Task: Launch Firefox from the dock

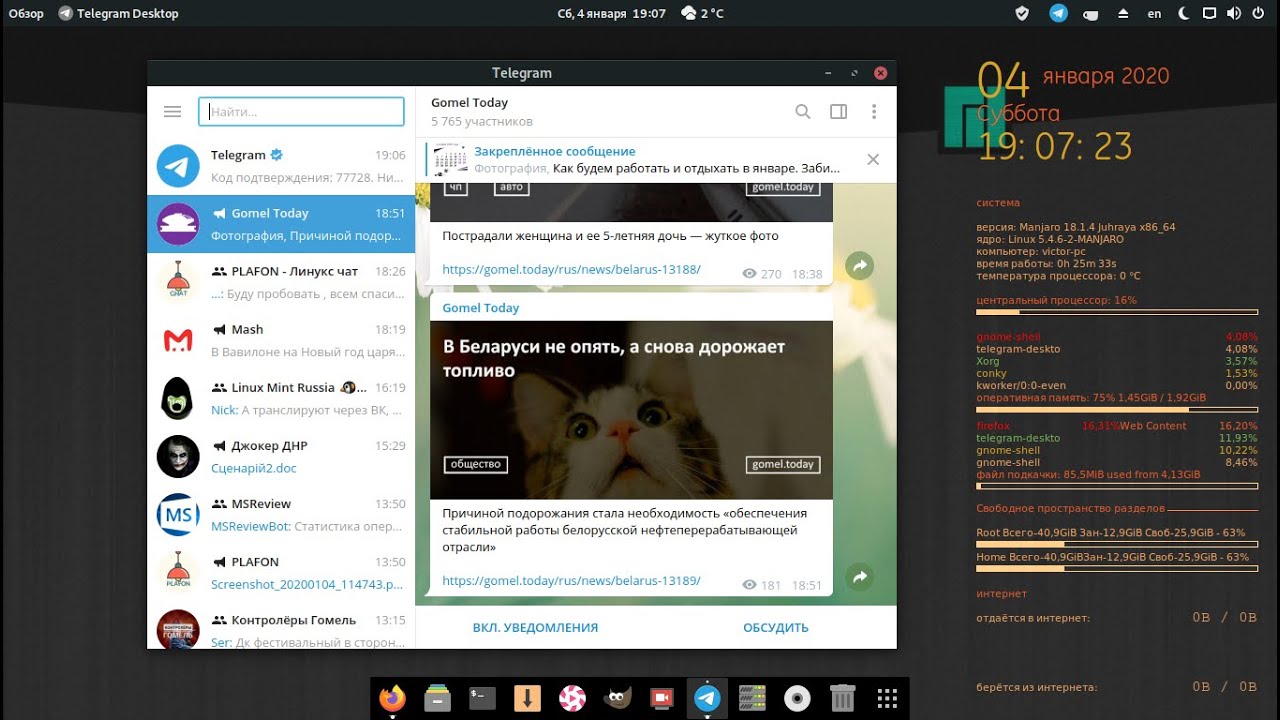Action: tap(393, 698)
